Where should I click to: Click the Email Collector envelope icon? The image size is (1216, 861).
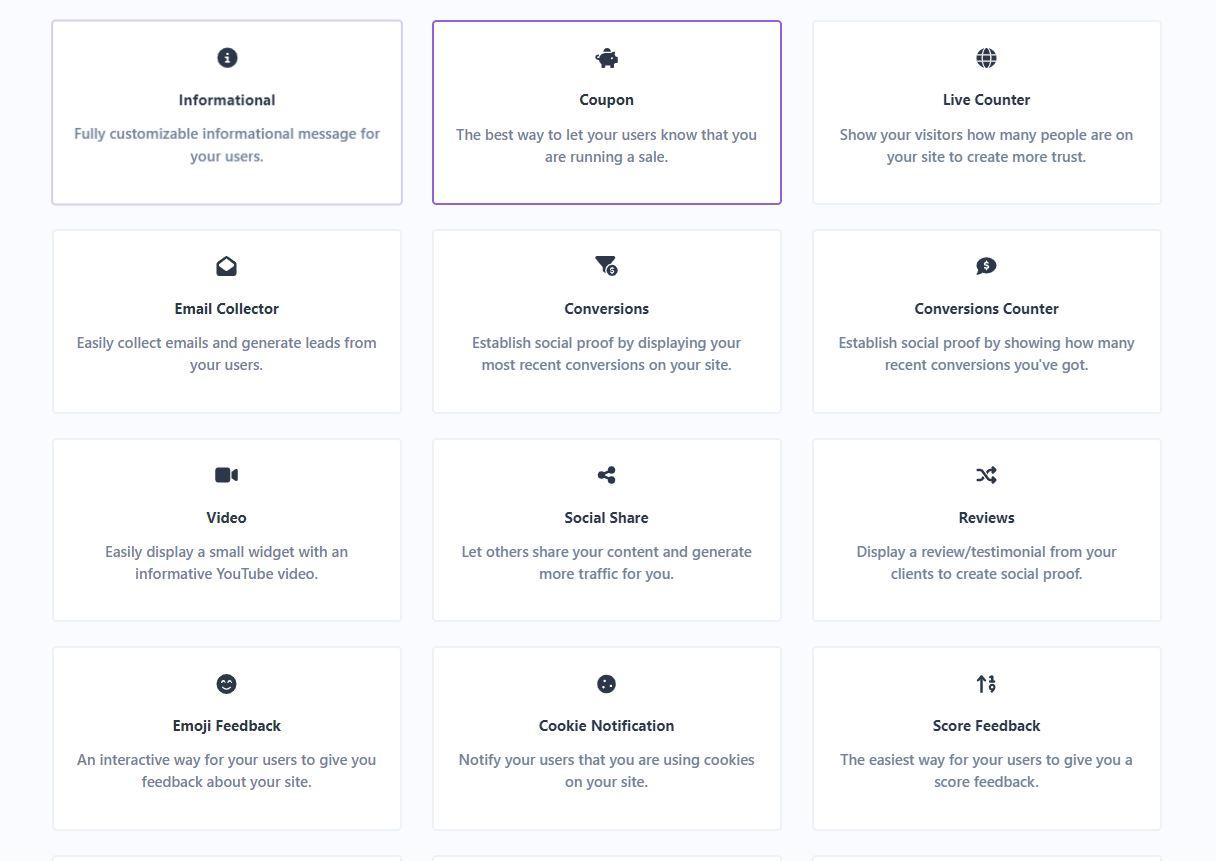[227, 266]
